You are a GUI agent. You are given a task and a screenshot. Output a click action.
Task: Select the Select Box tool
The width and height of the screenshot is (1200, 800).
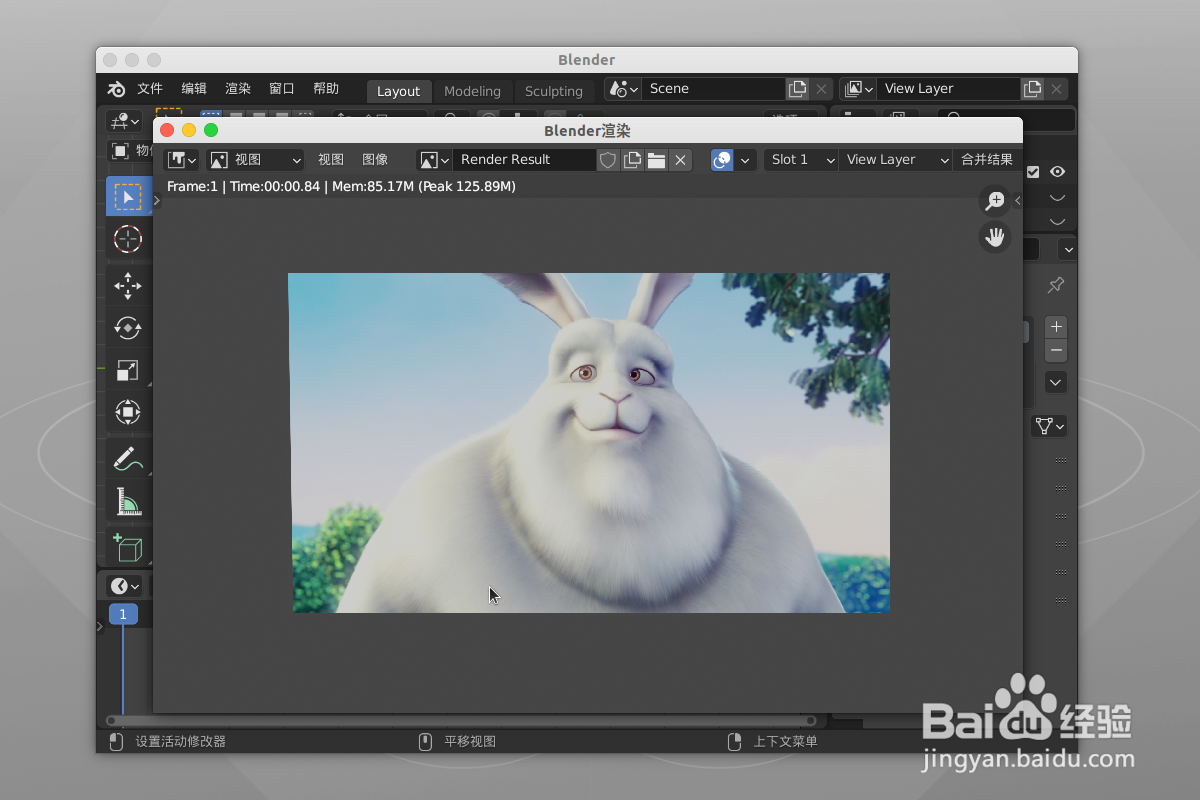tap(128, 196)
